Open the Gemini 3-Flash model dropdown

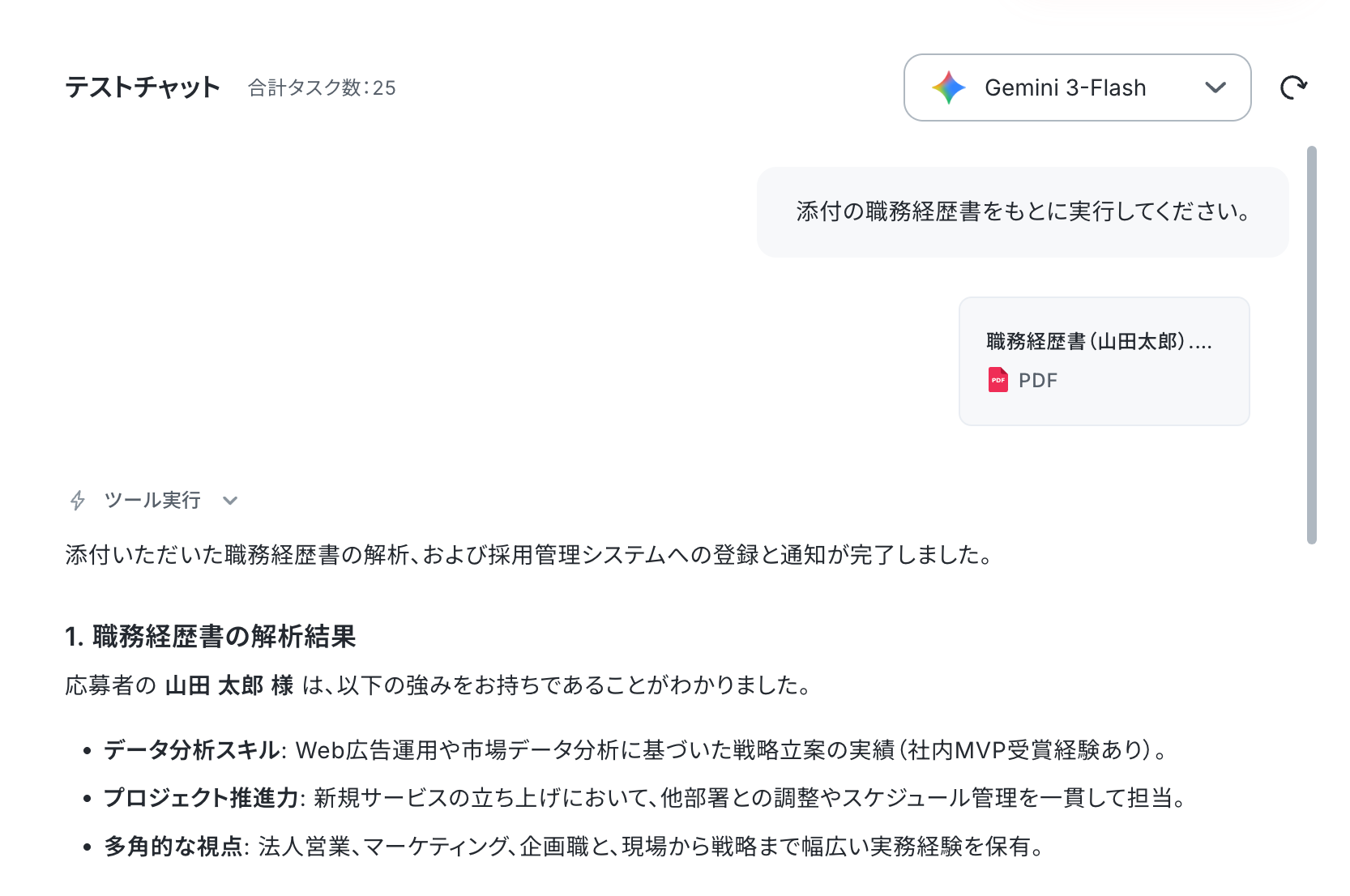click(x=1077, y=87)
